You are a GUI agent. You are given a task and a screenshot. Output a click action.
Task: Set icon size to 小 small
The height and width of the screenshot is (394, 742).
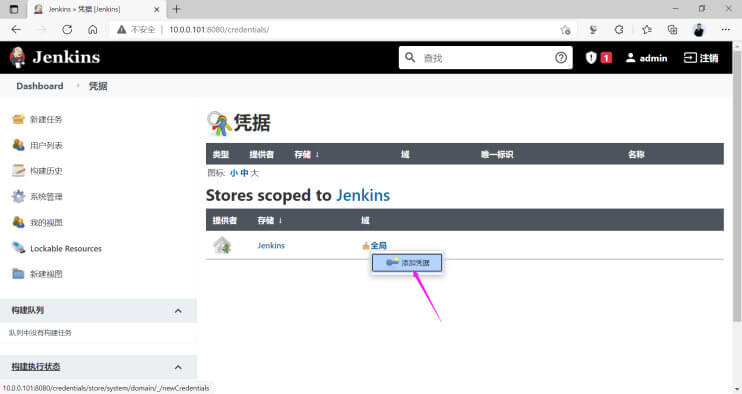pyautogui.click(x=234, y=173)
